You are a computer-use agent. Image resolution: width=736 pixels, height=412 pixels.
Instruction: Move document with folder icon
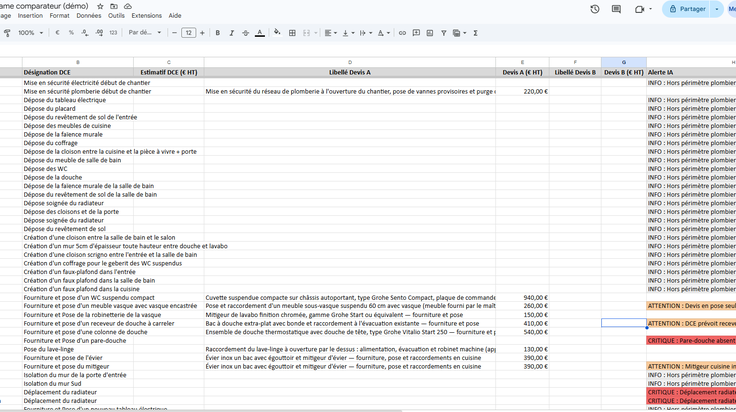[x=114, y=7]
